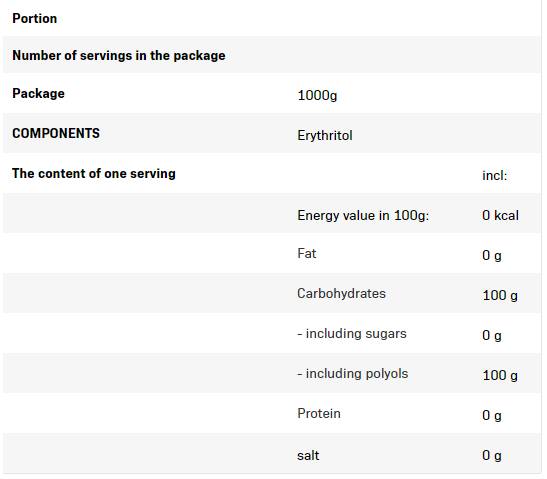Click the Carbohydrates 100 g value

(500, 296)
